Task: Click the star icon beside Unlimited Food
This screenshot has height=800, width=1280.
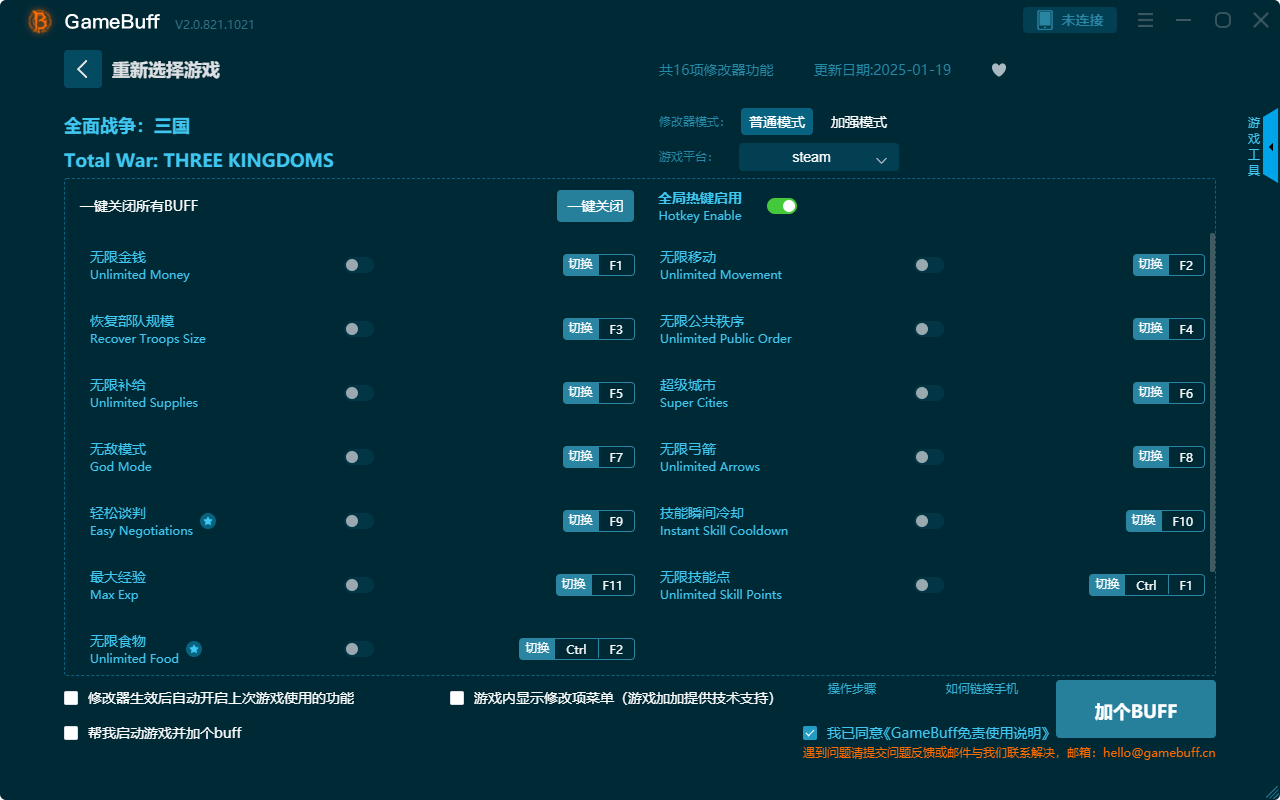Action: [x=193, y=648]
